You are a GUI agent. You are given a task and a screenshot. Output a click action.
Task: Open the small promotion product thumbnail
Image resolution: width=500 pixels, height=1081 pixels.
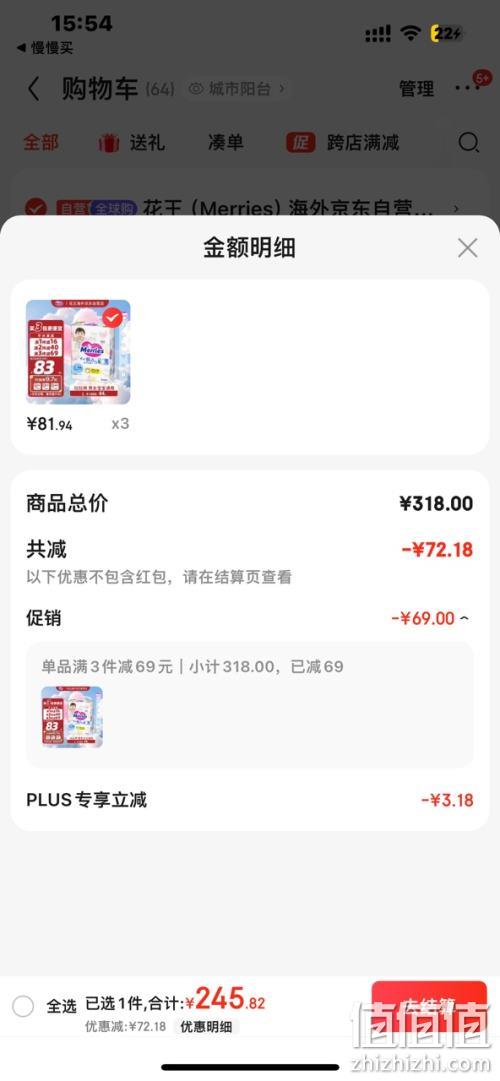(72, 717)
